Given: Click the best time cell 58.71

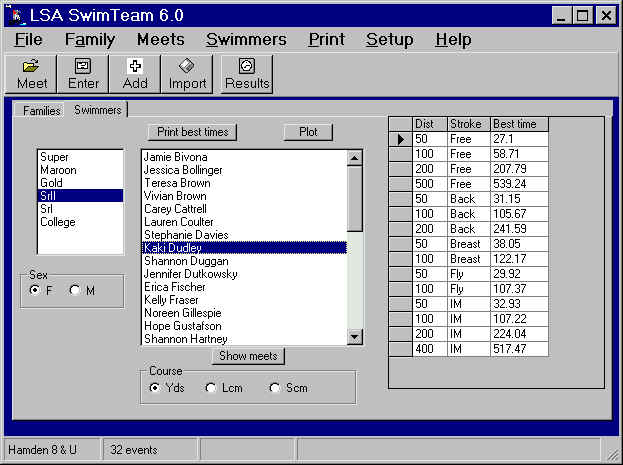Looking at the screenshot, I should tap(520, 154).
